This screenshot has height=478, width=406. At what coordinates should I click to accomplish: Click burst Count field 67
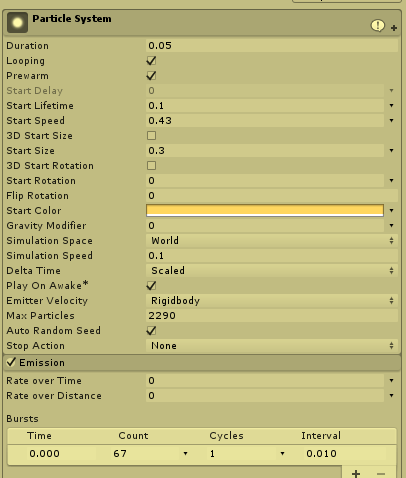click(x=145, y=454)
